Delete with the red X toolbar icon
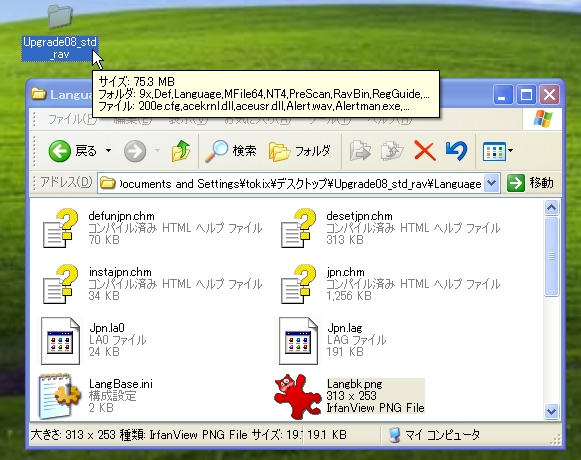581x460 pixels. (x=424, y=151)
